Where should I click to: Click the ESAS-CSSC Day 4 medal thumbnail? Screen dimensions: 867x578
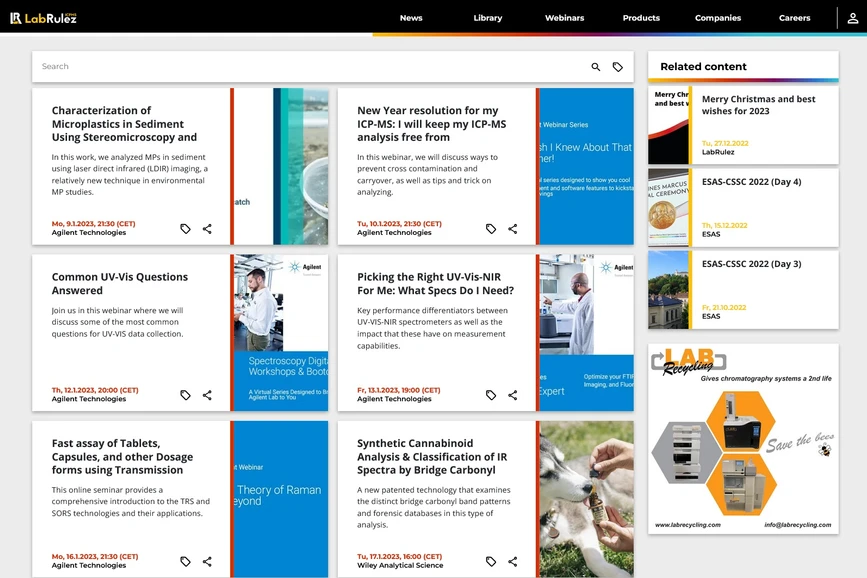coord(668,208)
